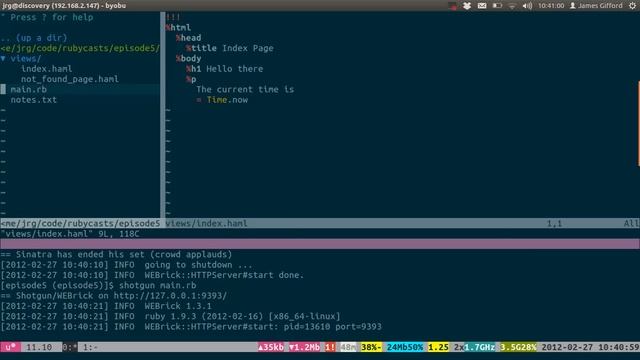This screenshot has width=640, height=360.
Task: Select byobu window 1 tab
Action: click(x=90, y=347)
